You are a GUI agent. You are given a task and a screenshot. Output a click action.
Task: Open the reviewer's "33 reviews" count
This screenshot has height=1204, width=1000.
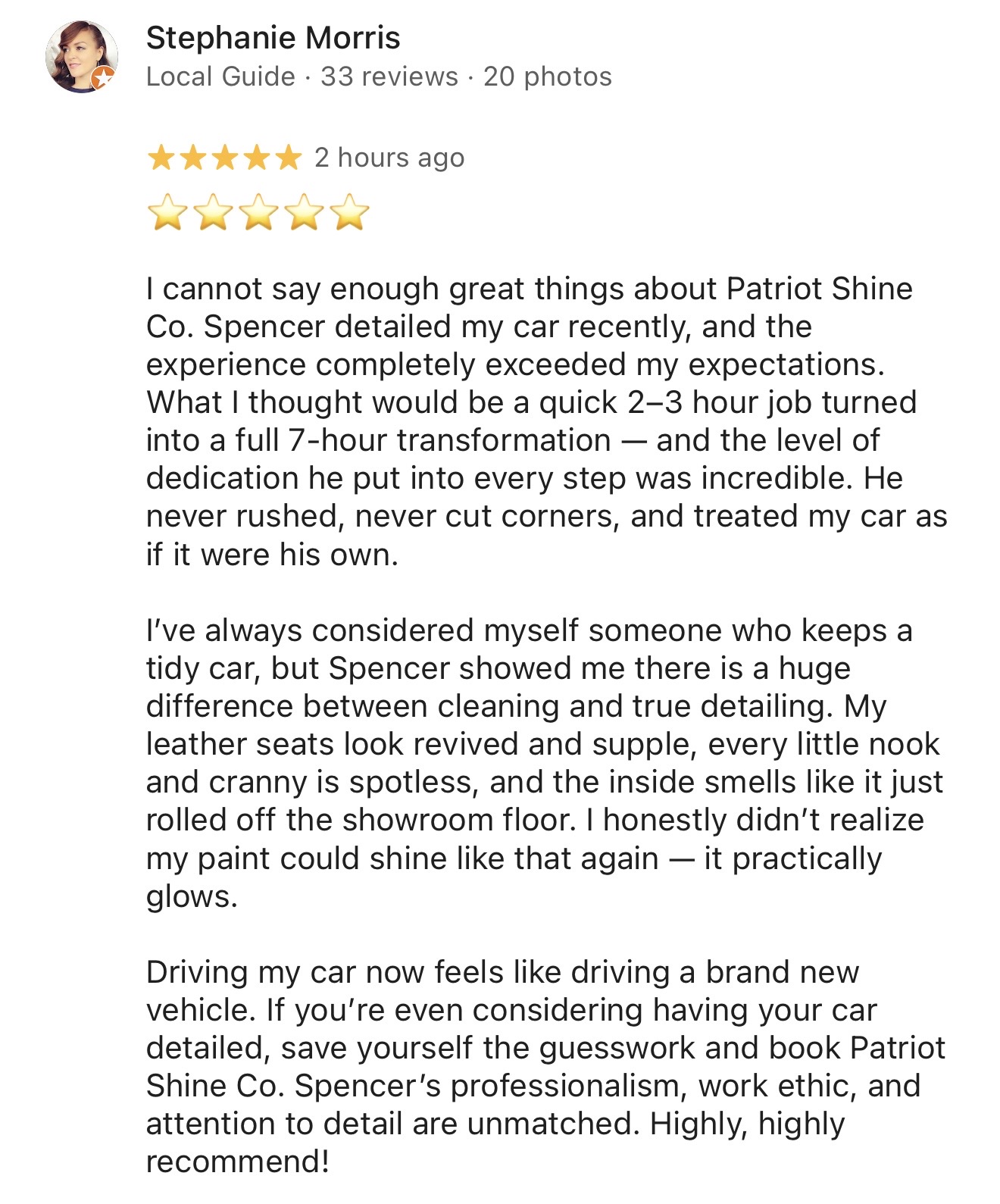click(389, 77)
